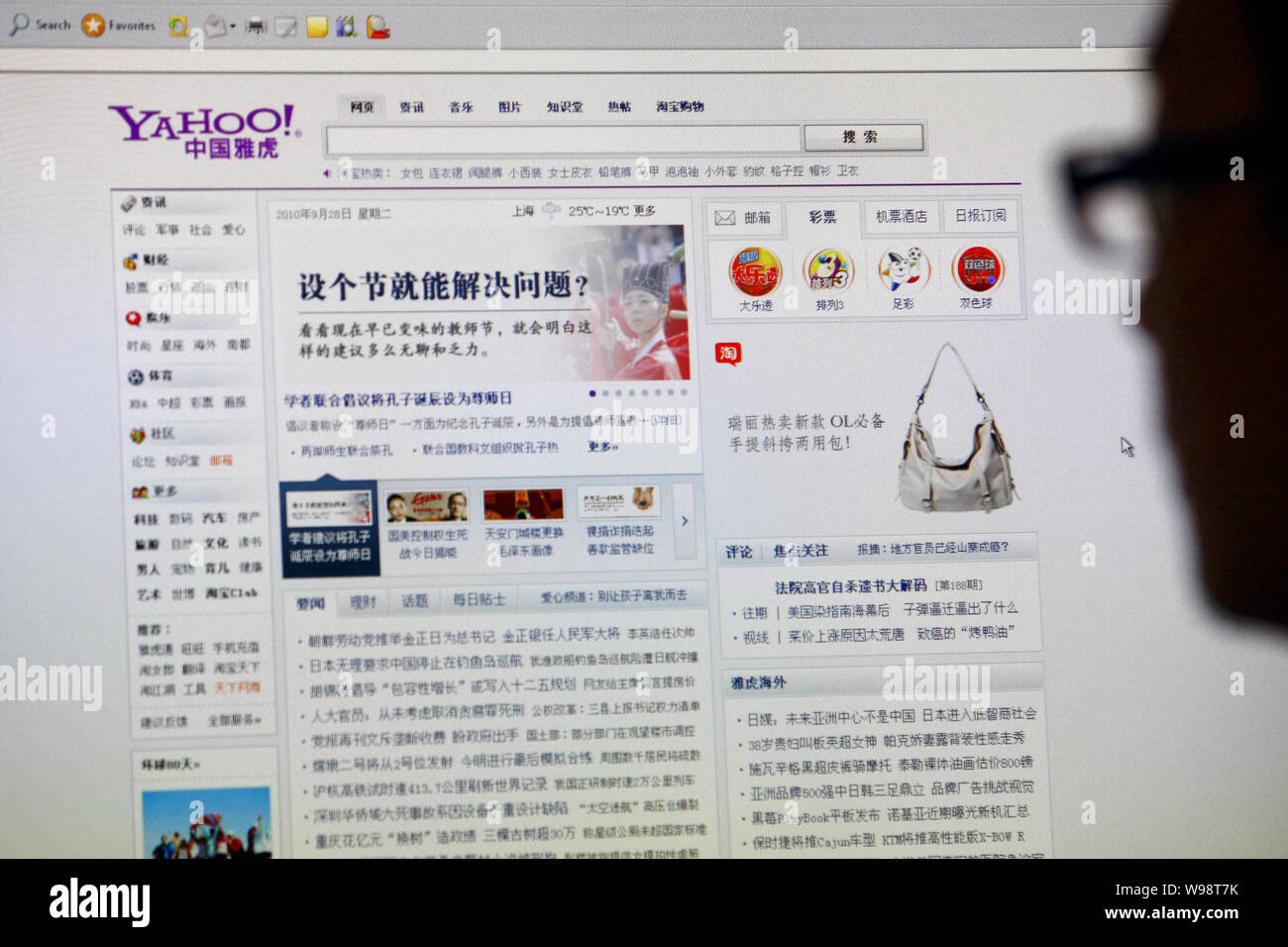Select thumbnail 裸捐诈捐迭起善款监管缺位

619,521
